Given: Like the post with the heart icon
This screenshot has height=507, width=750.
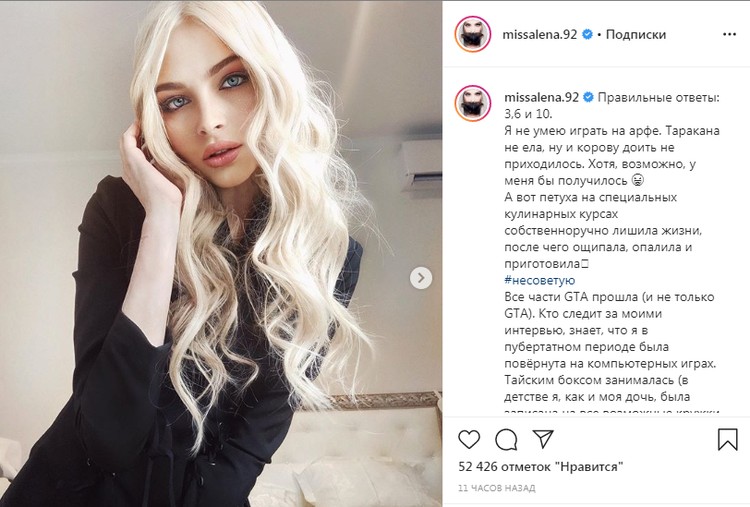Looking at the screenshot, I should click(469, 439).
